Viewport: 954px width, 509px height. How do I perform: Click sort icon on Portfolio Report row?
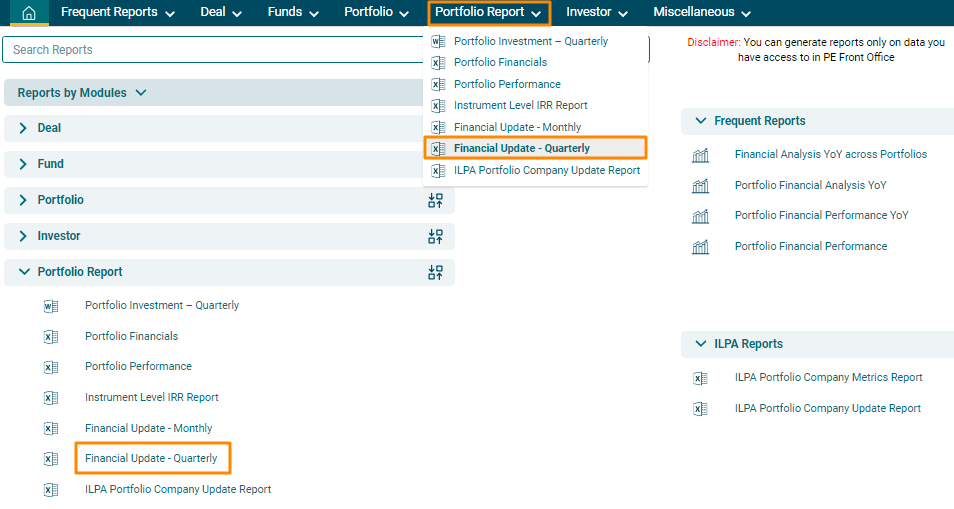coord(435,272)
